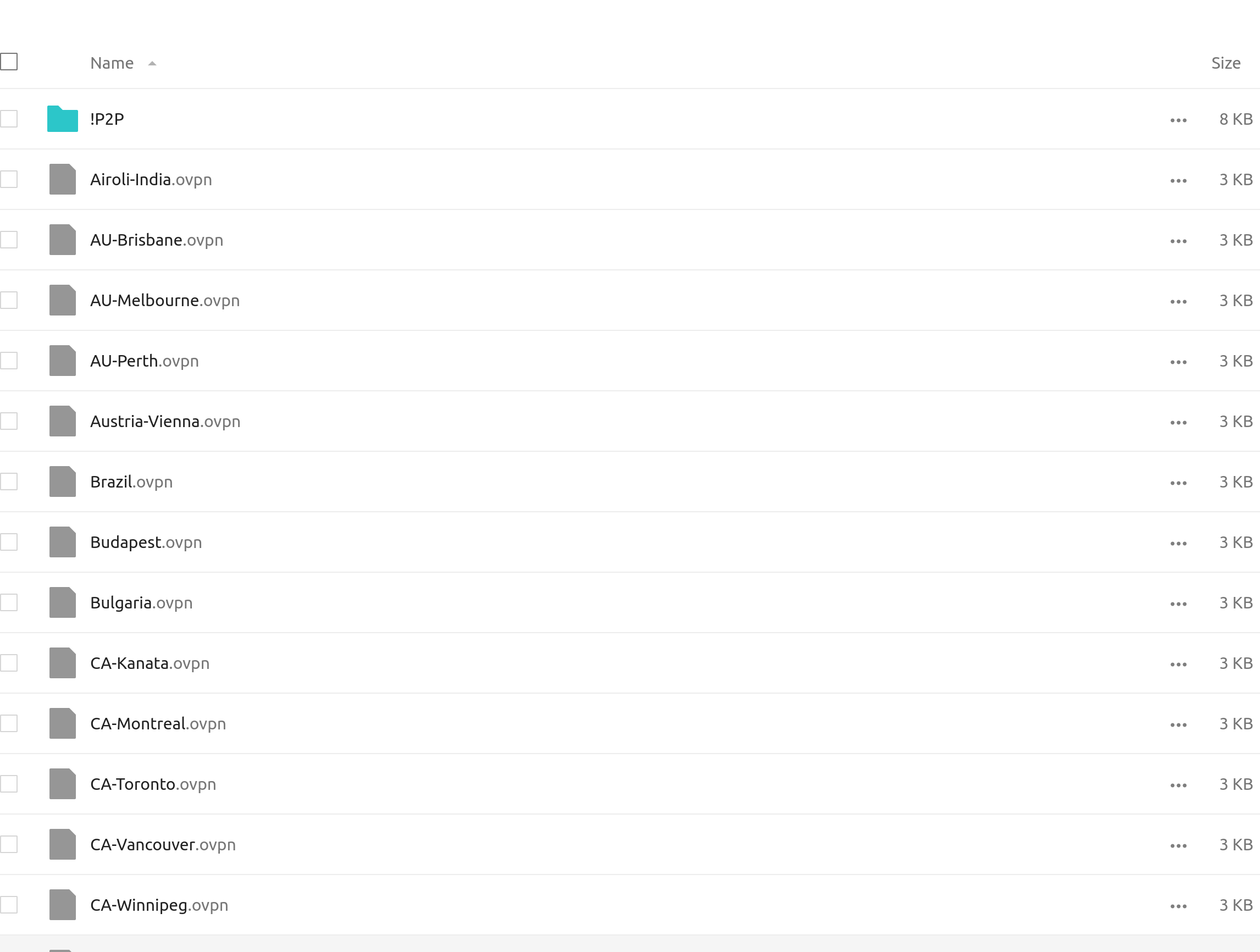This screenshot has height=952, width=1260.
Task: Open the actions menu for the !P2P folder
Action: (x=1178, y=119)
